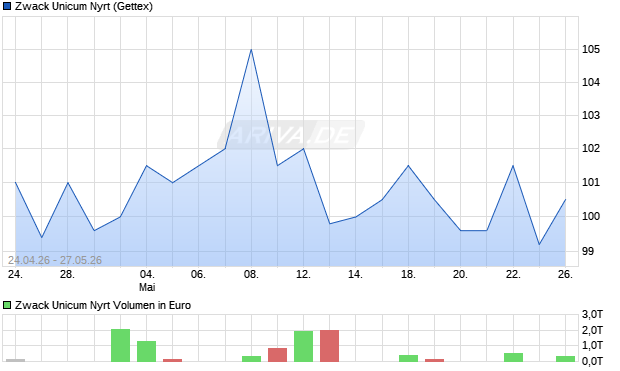Click the x-axis date label '08.'

point(251,274)
